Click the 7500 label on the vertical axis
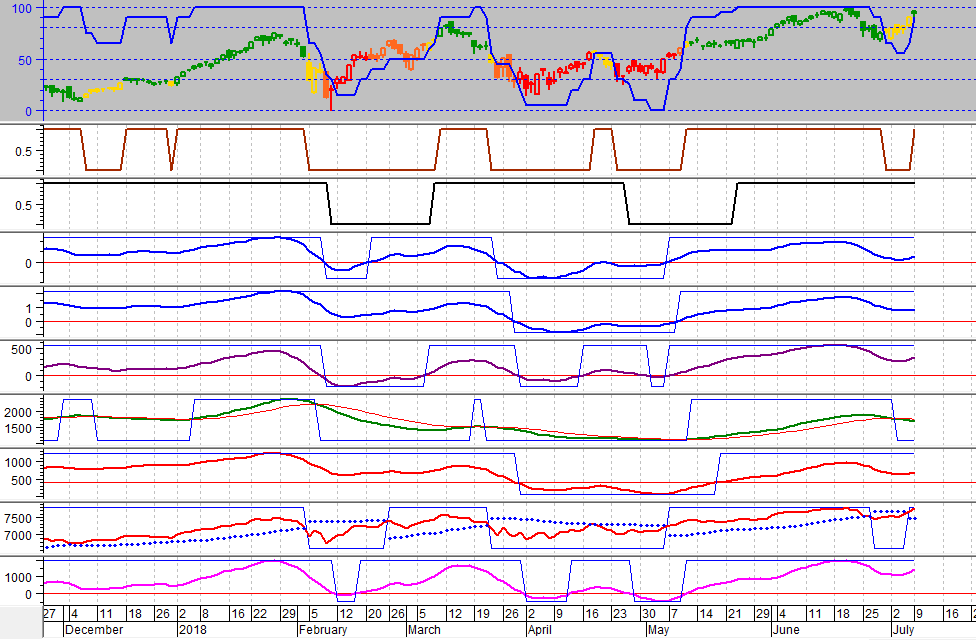The image size is (976, 640). click(x=20, y=519)
